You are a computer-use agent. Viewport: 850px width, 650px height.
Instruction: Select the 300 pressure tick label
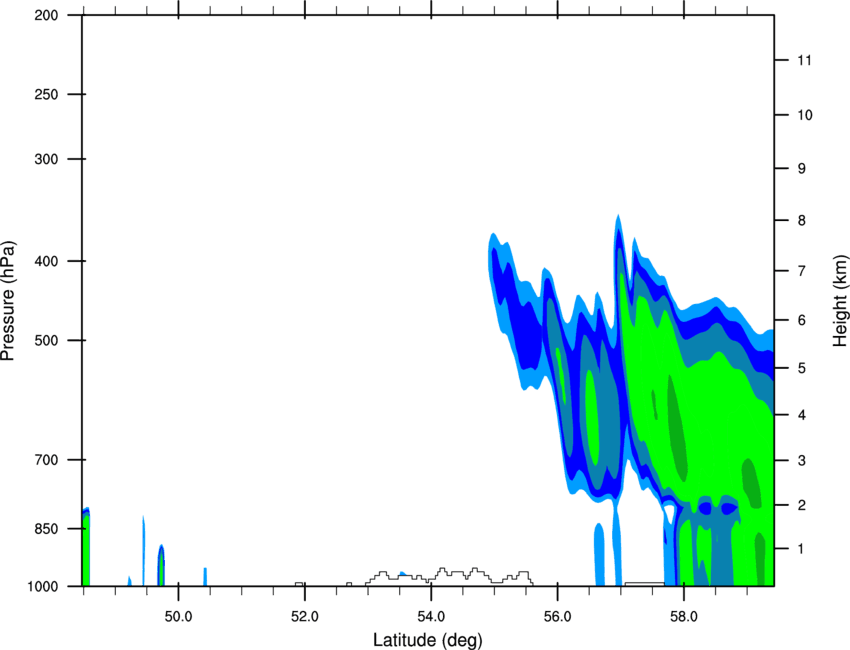point(46,159)
